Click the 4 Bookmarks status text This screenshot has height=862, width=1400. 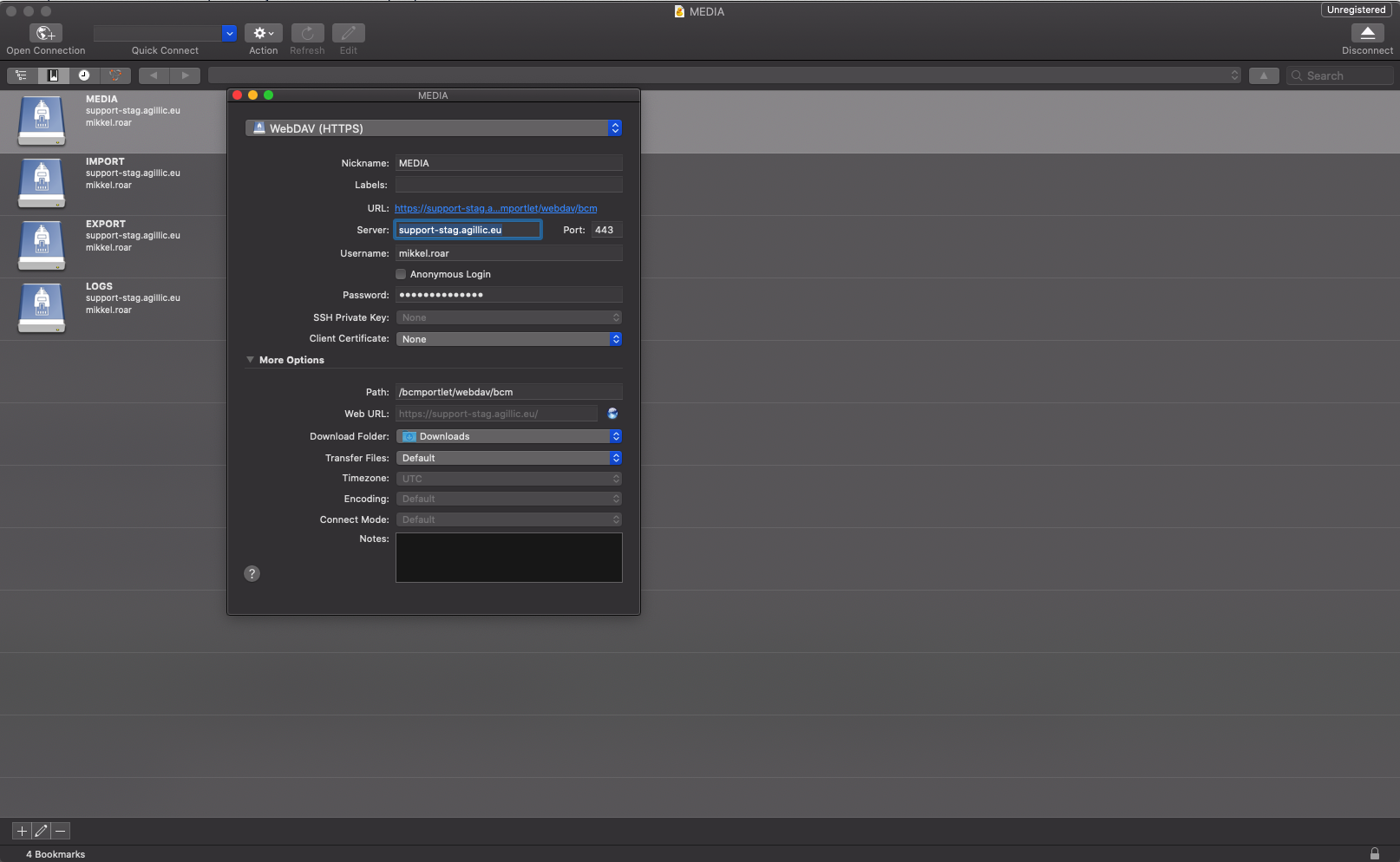click(x=56, y=854)
